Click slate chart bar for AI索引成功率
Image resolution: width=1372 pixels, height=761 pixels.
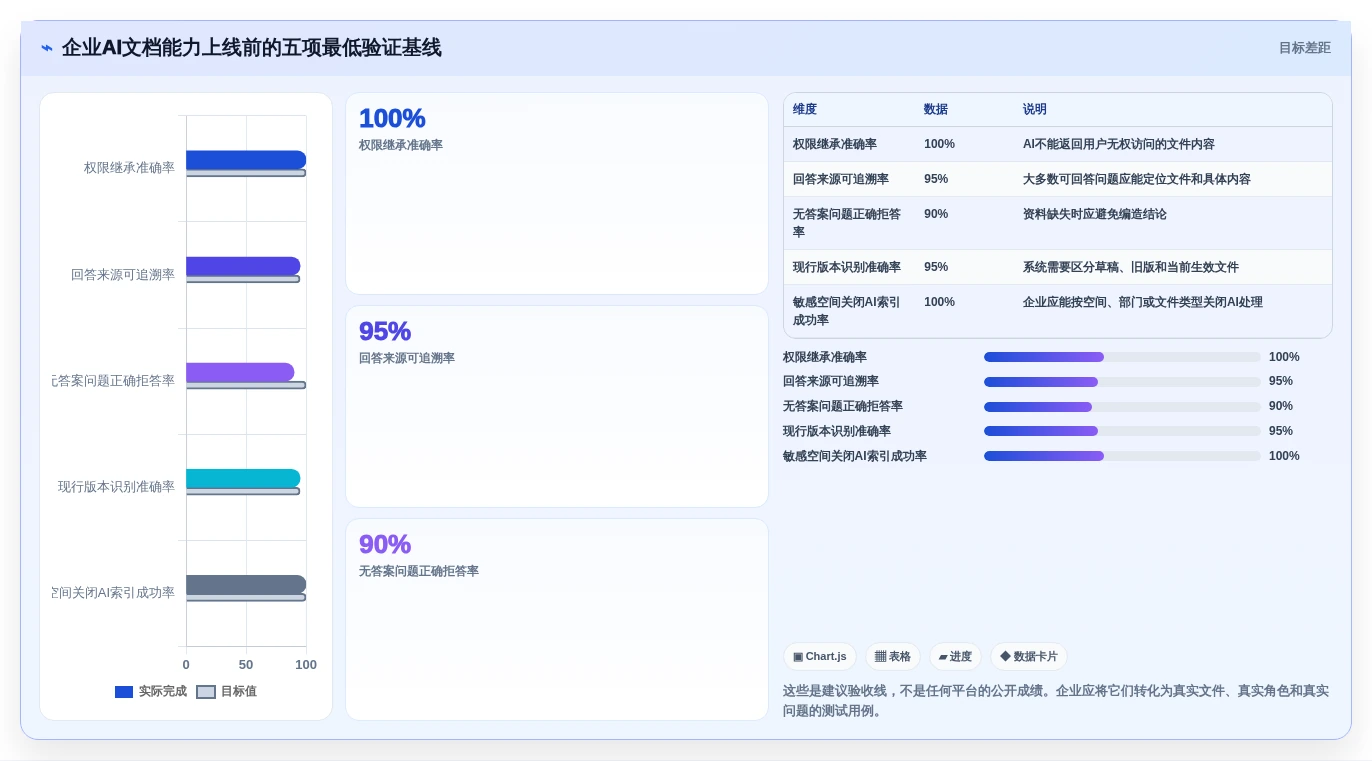[246, 585]
